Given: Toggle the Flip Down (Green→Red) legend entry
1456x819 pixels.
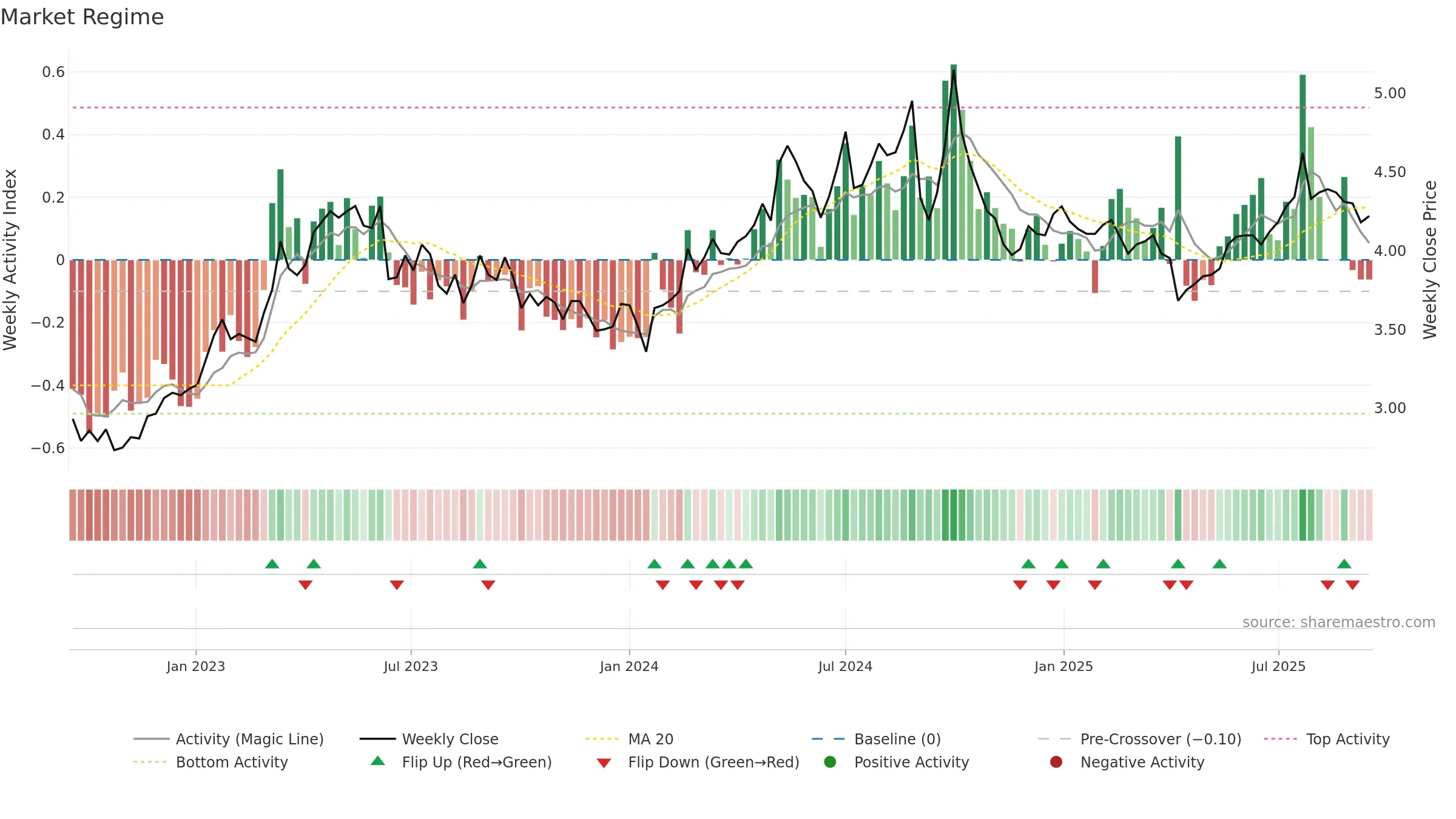Looking at the screenshot, I should [x=698, y=762].
